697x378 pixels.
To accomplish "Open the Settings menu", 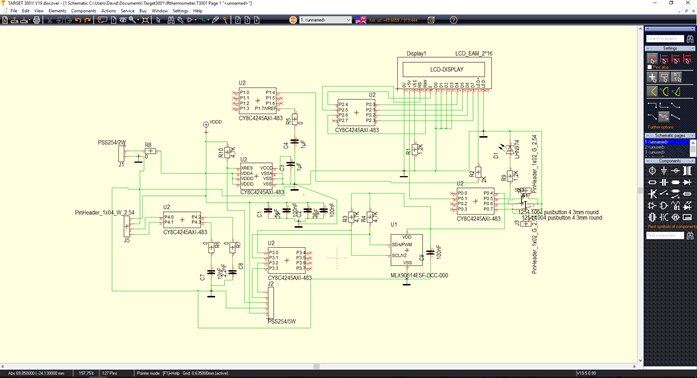I will pos(180,11).
